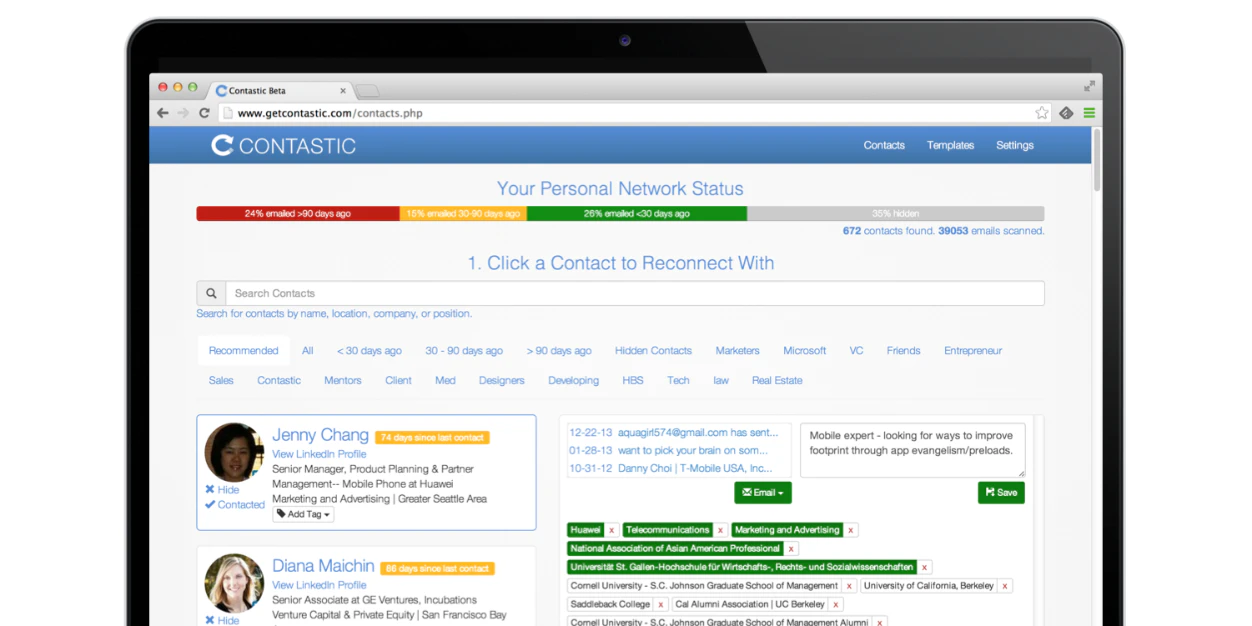The image size is (1252, 626).
Task: Hide Diana Maichin's contact
Action: [x=222, y=620]
